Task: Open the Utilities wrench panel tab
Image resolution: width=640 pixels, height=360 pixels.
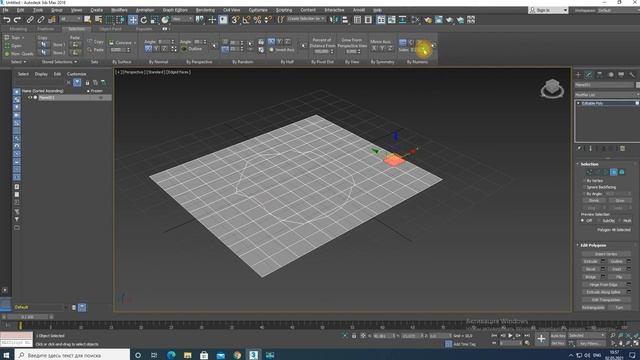Action: [x=632, y=75]
